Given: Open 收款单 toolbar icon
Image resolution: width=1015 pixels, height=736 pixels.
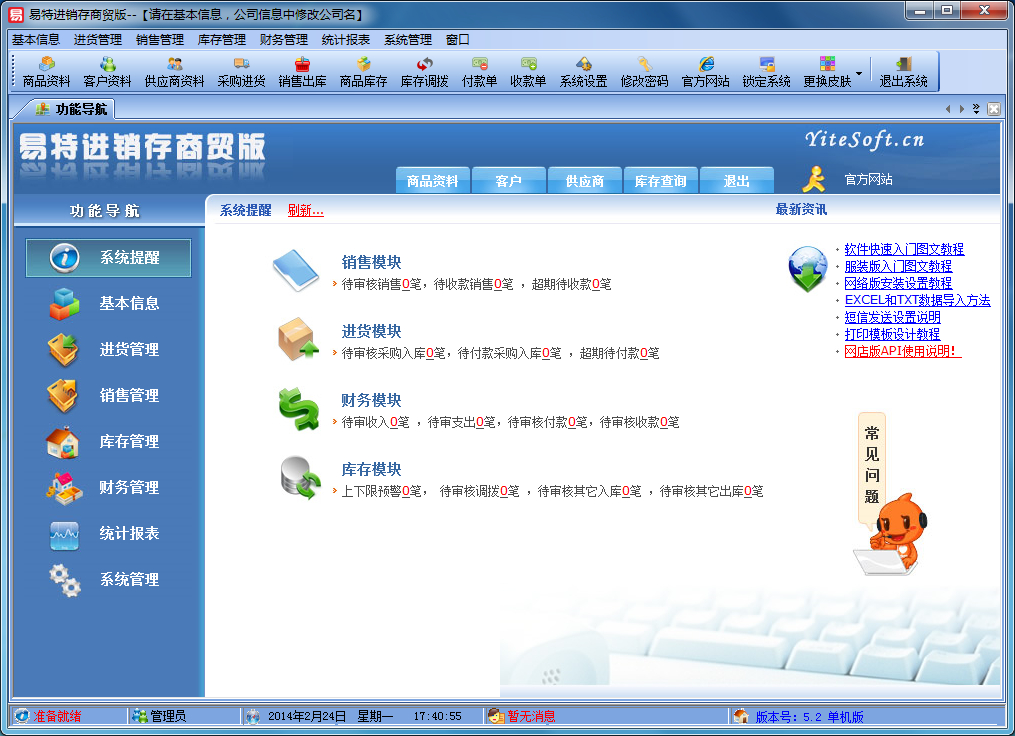Looking at the screenshot, I should tap(528, 72).
